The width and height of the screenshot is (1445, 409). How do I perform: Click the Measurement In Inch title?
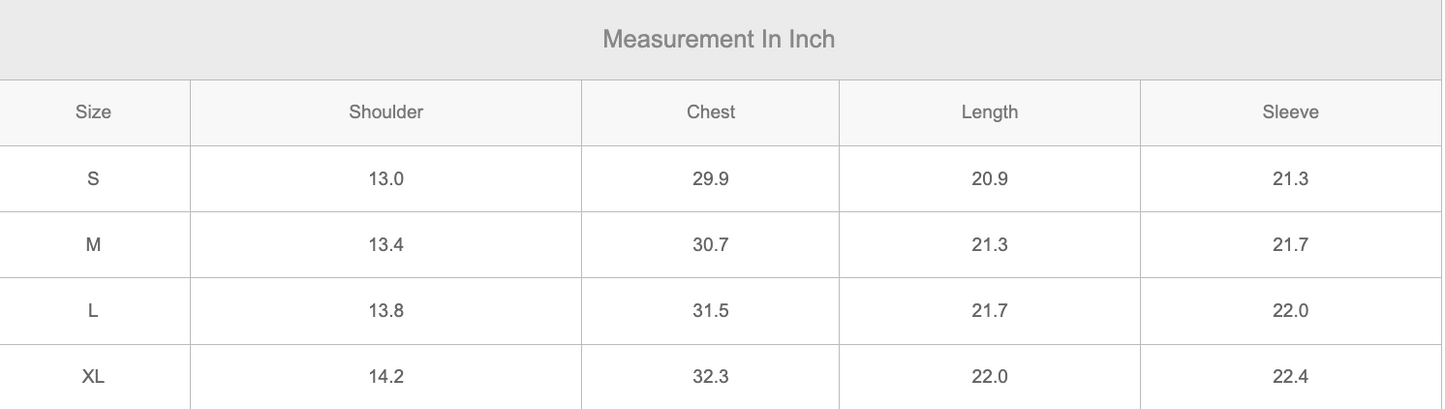[x=718, y=40]
